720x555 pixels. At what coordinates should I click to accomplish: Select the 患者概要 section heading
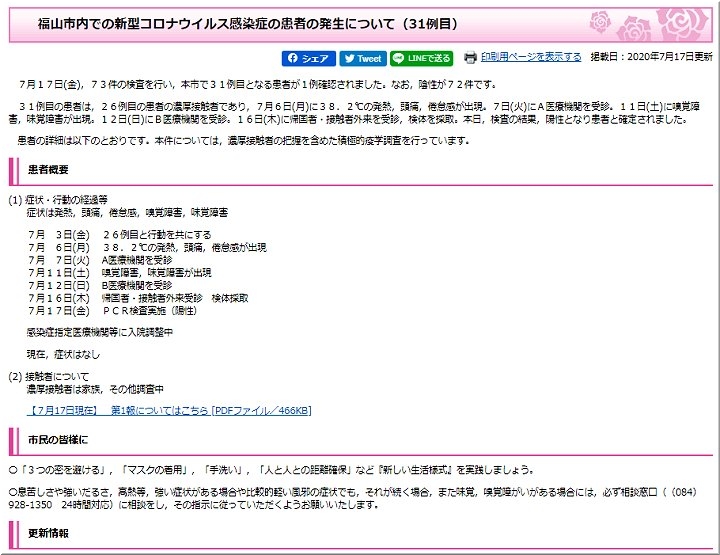tap(47, 170)
